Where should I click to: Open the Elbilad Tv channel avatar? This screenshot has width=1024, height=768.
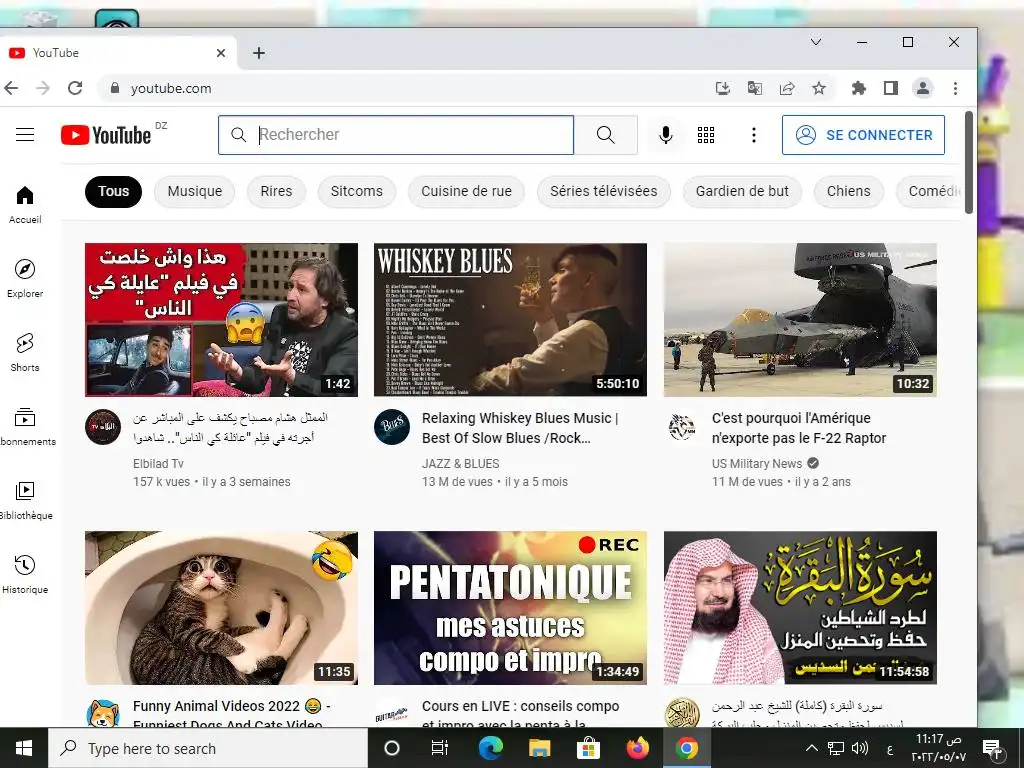click(x=103, y=427)
